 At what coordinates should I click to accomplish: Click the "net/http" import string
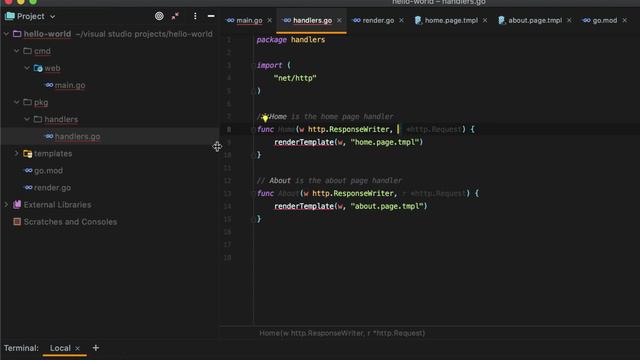295,78
